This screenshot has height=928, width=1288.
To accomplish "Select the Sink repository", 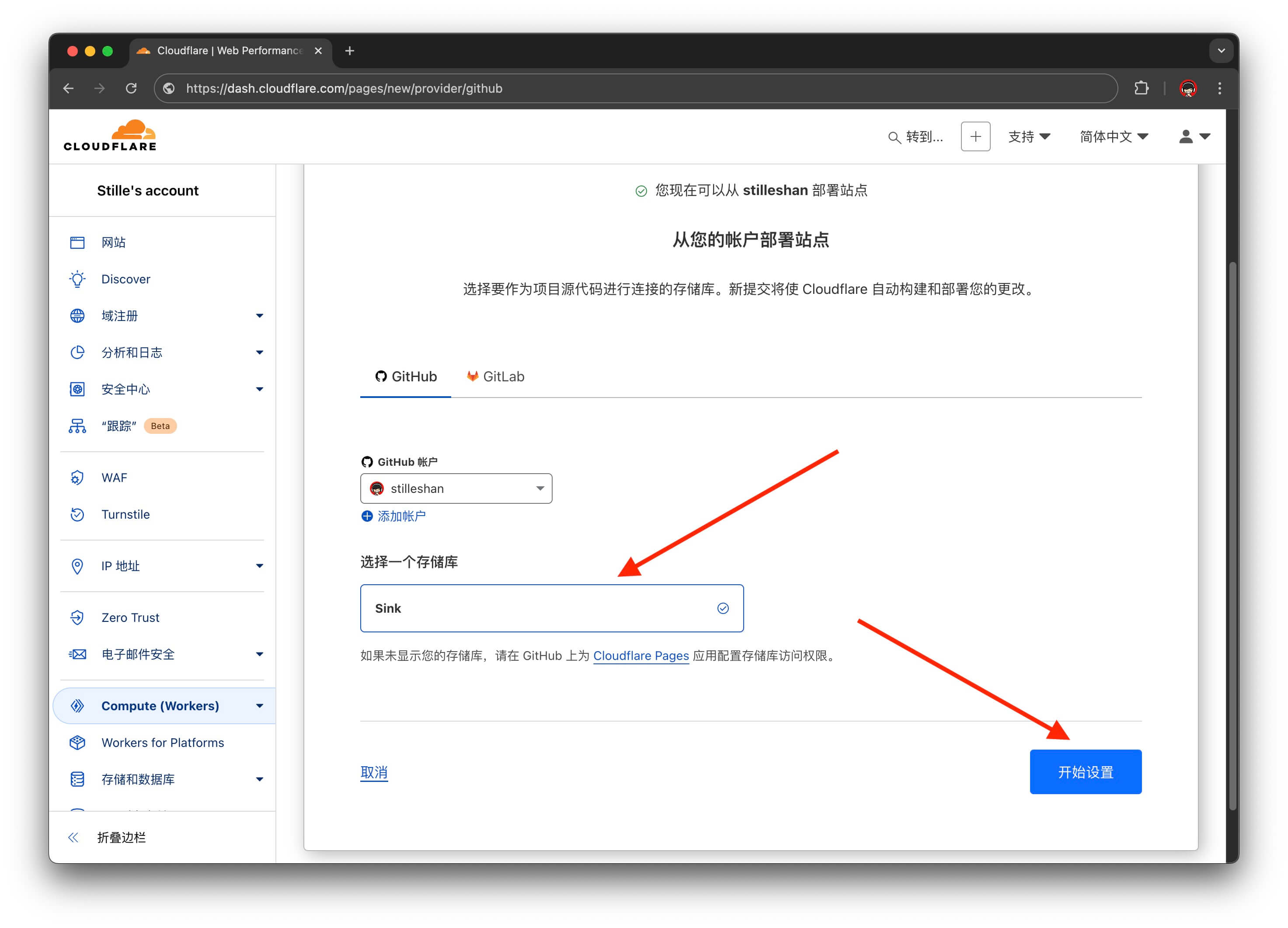I will (x=551, y=608).
